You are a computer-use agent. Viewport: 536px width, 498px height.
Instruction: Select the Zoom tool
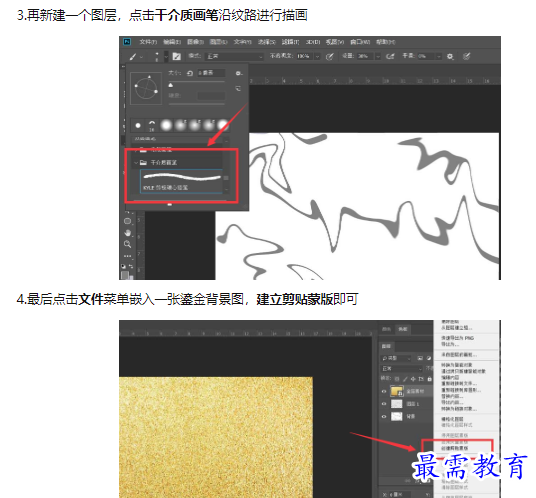[128, 244]
